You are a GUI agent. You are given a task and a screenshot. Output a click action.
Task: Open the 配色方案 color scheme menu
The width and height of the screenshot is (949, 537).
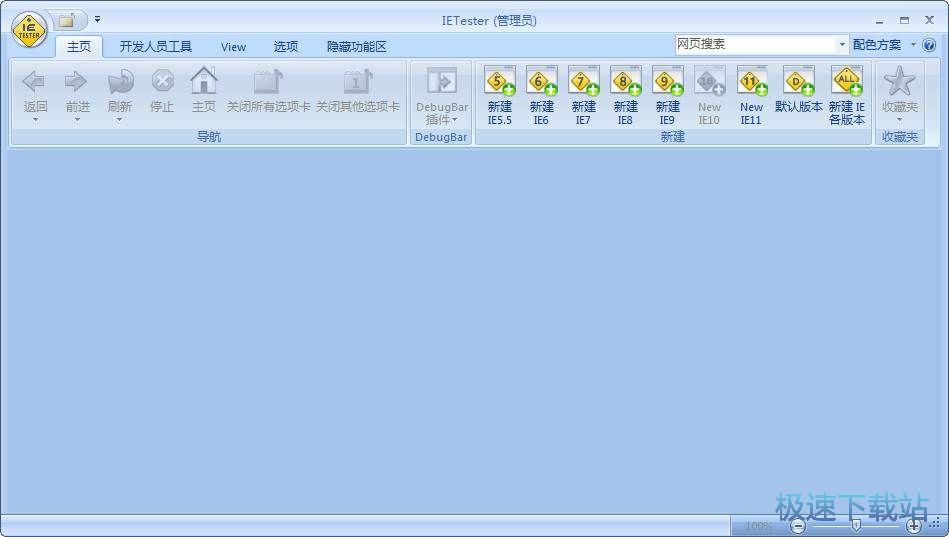click(x=877, y=45)
